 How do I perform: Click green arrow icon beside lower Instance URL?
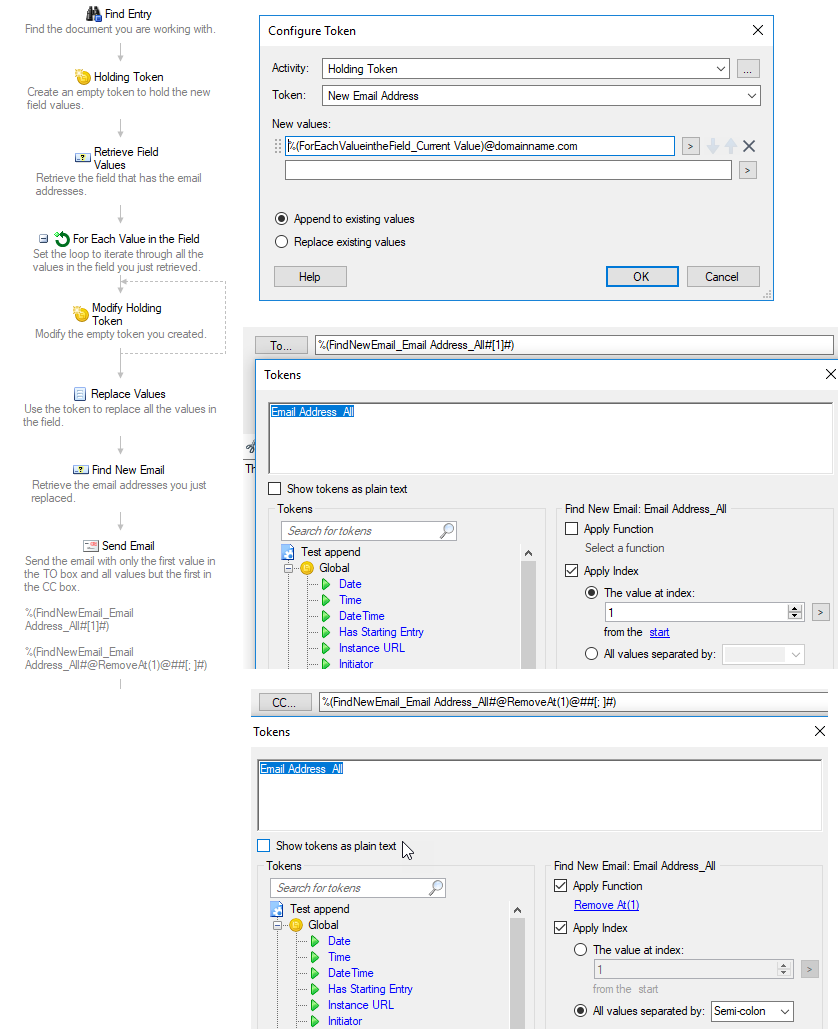tap(315, 1005)
